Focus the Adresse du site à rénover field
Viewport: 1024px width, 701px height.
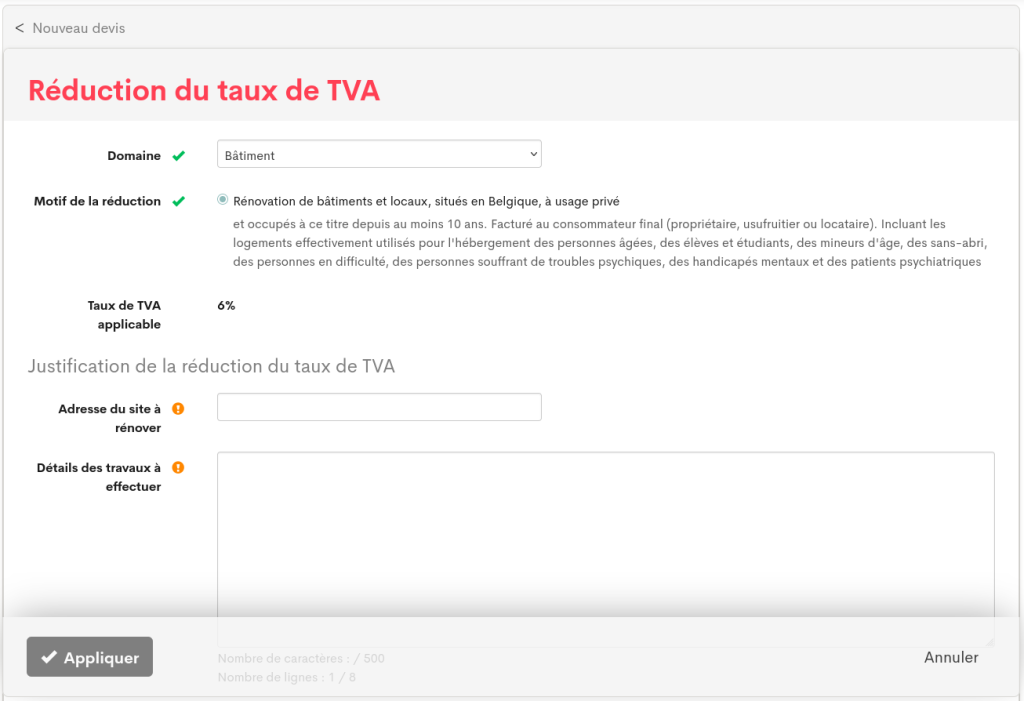tap(378, 407)
